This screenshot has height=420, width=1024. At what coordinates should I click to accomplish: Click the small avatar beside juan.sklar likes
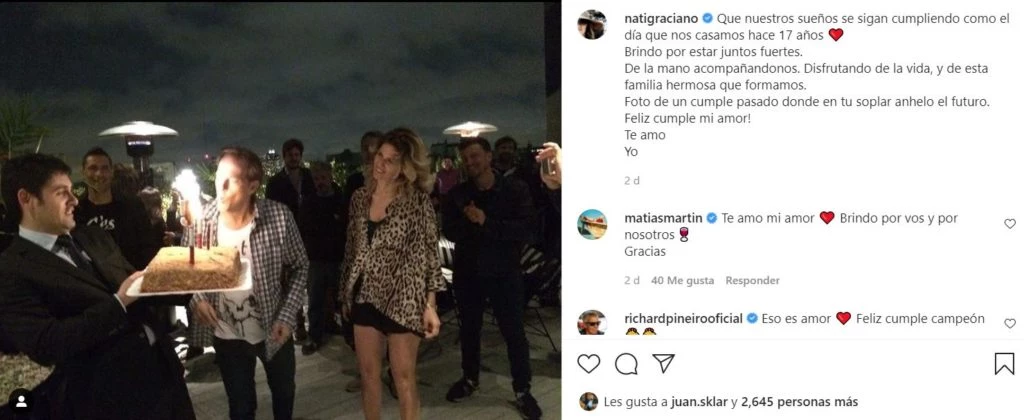point(588,401)
